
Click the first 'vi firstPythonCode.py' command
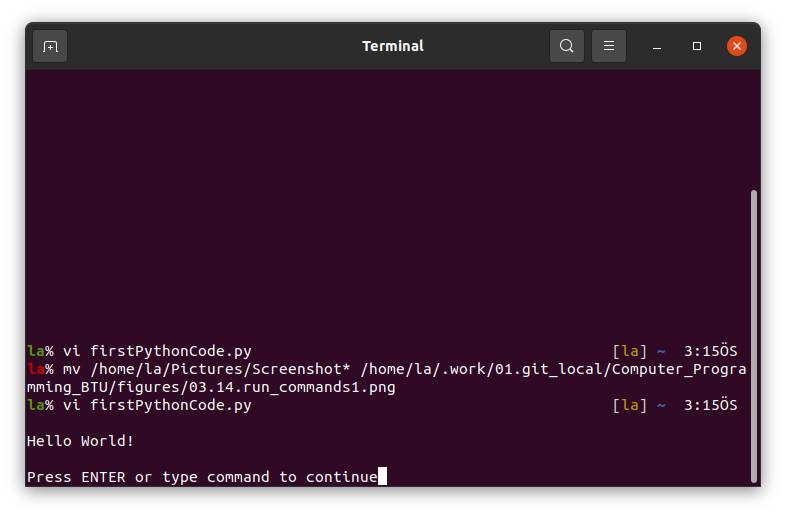(157, 351)
